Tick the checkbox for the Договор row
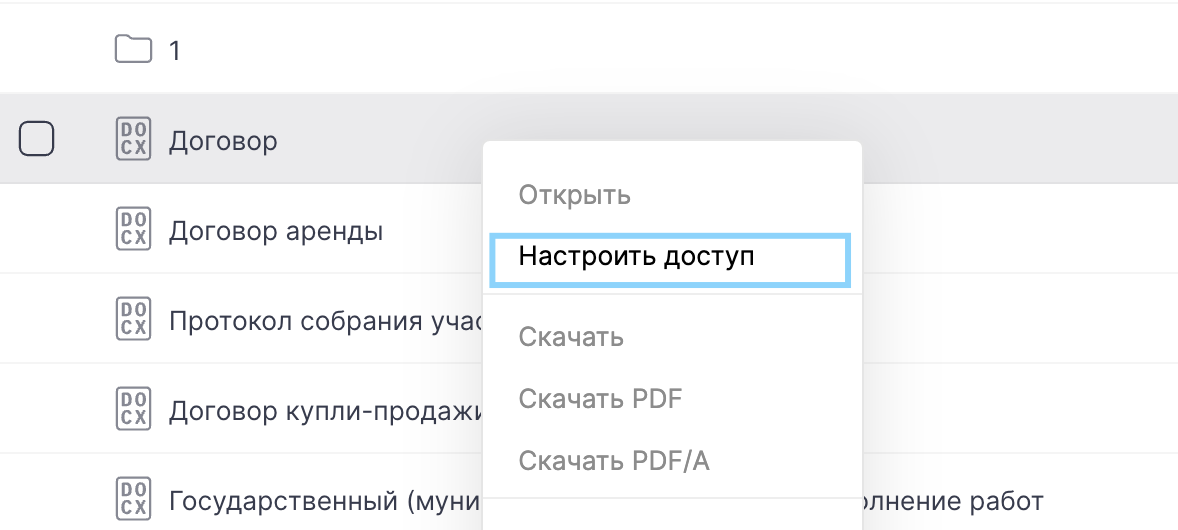1178x530 pixels. coord(37,138)
